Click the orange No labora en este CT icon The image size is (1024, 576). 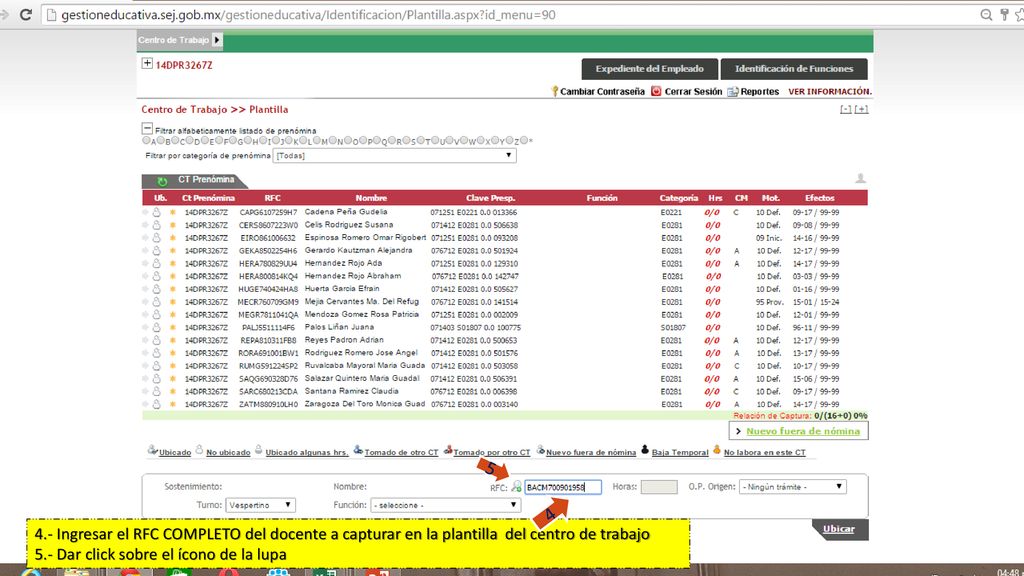point(717,449)
